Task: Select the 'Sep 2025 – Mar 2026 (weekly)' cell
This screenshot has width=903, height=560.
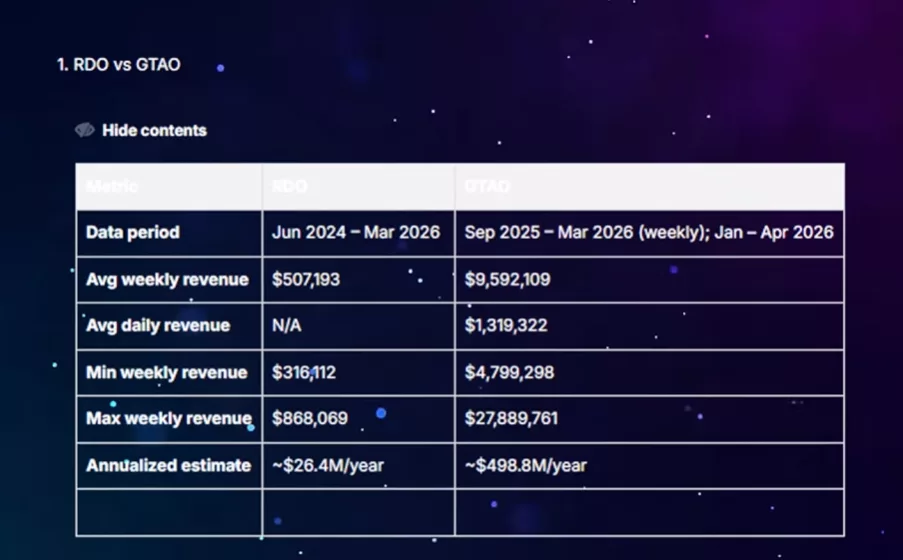Action: [649, 233]
